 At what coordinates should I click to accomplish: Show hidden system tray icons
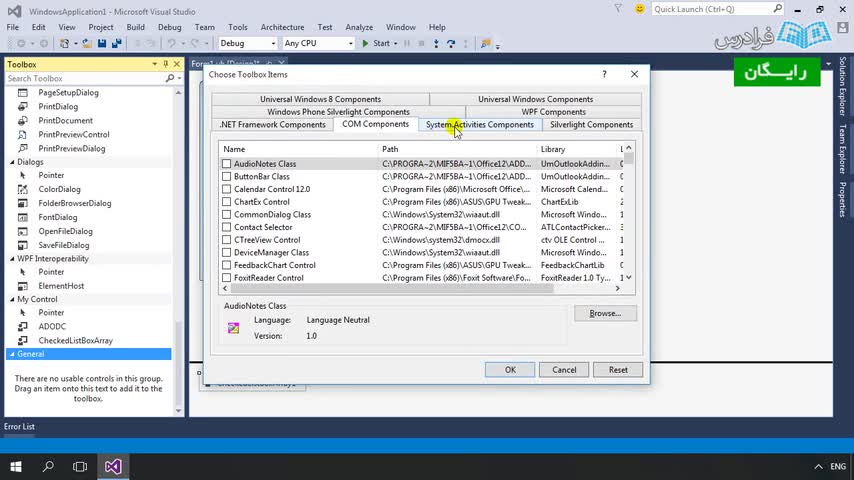pyautogui.click(x=818, y=466)
